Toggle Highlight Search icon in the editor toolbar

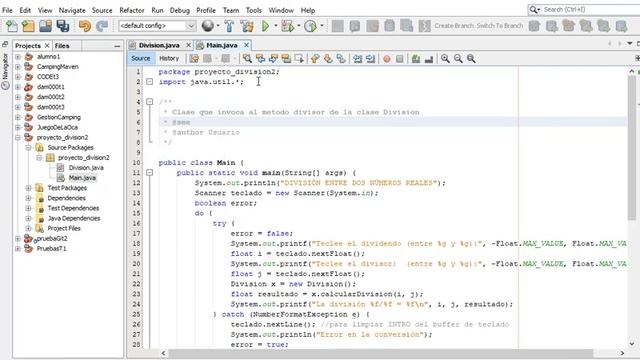286,59
